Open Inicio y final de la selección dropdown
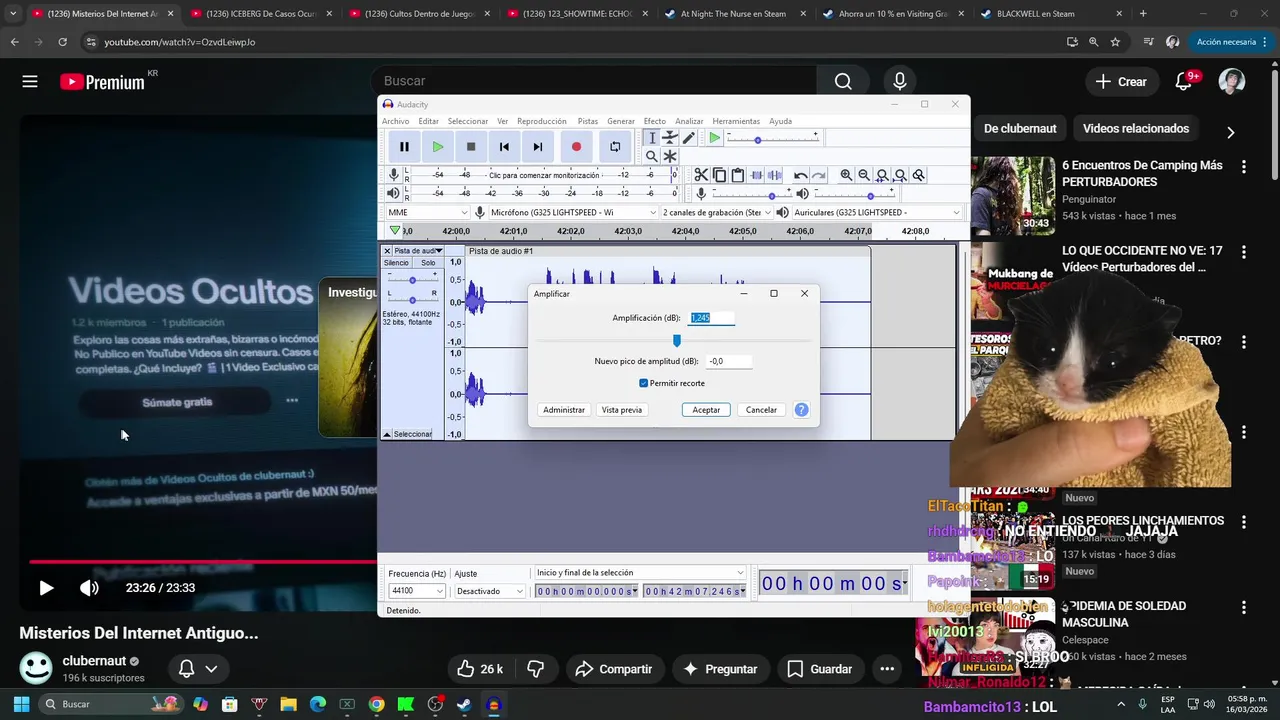This screenshot has width=1280, height=720. point(640,573)
